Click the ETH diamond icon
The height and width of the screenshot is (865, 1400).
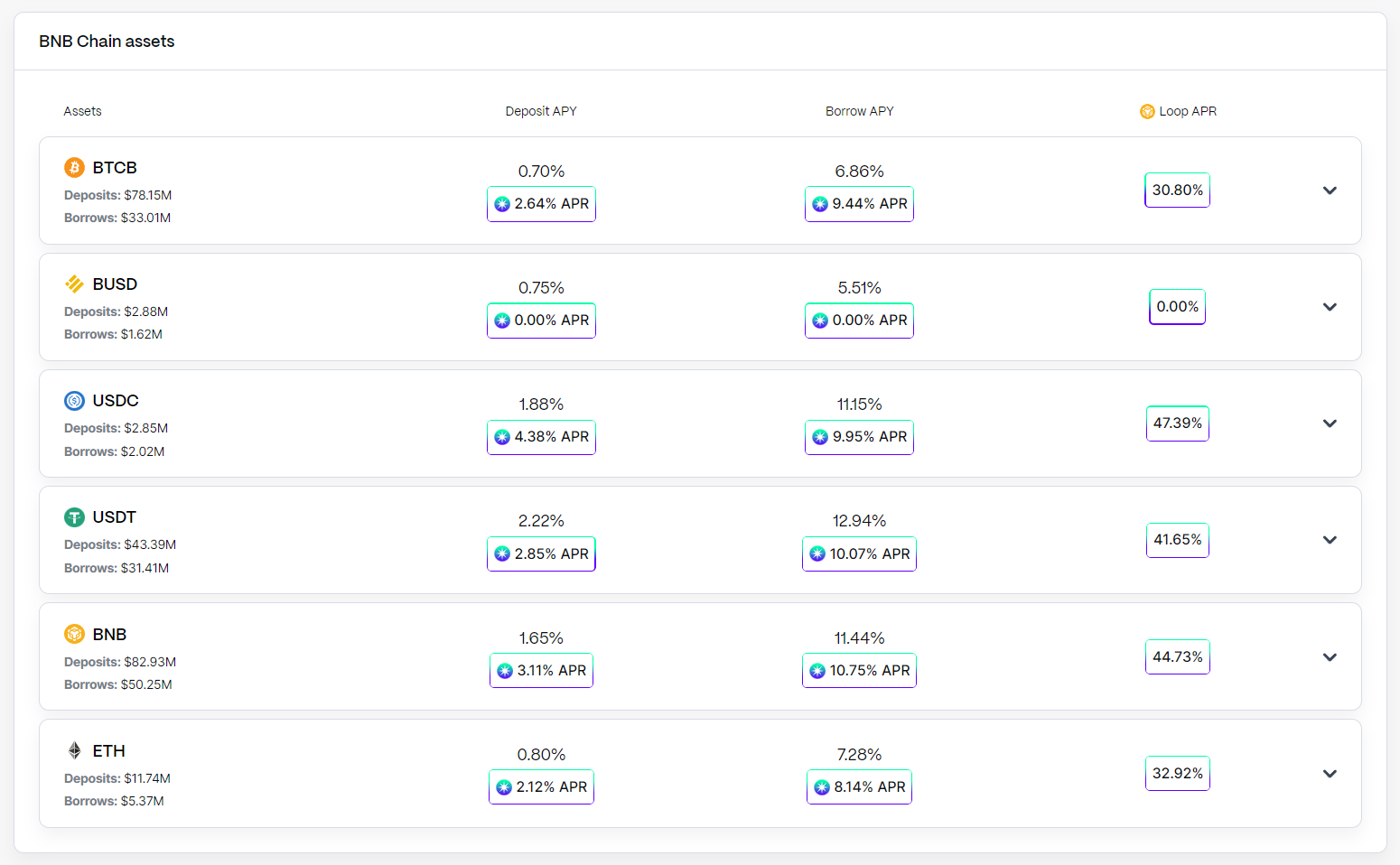(x=74, y=750)
